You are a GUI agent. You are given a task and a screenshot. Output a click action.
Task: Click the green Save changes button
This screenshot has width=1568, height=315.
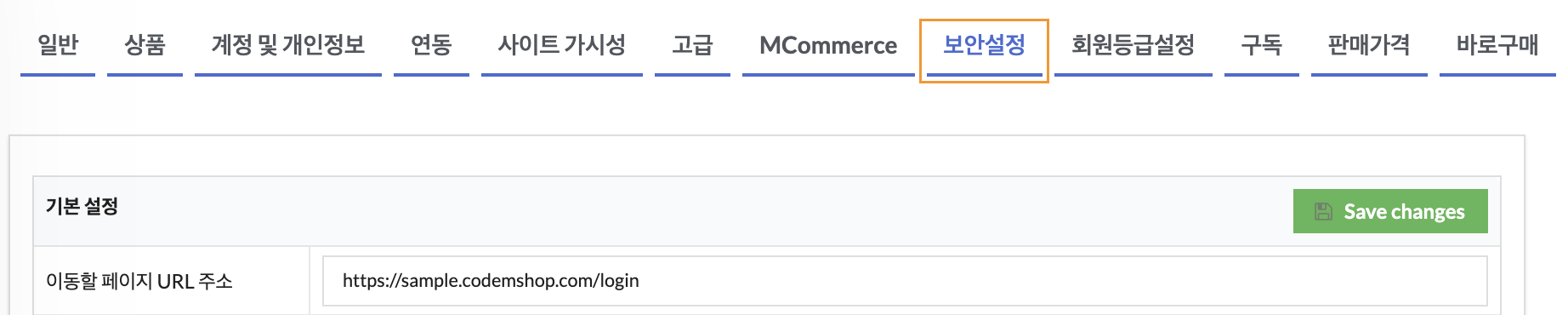click(1390, 211)
